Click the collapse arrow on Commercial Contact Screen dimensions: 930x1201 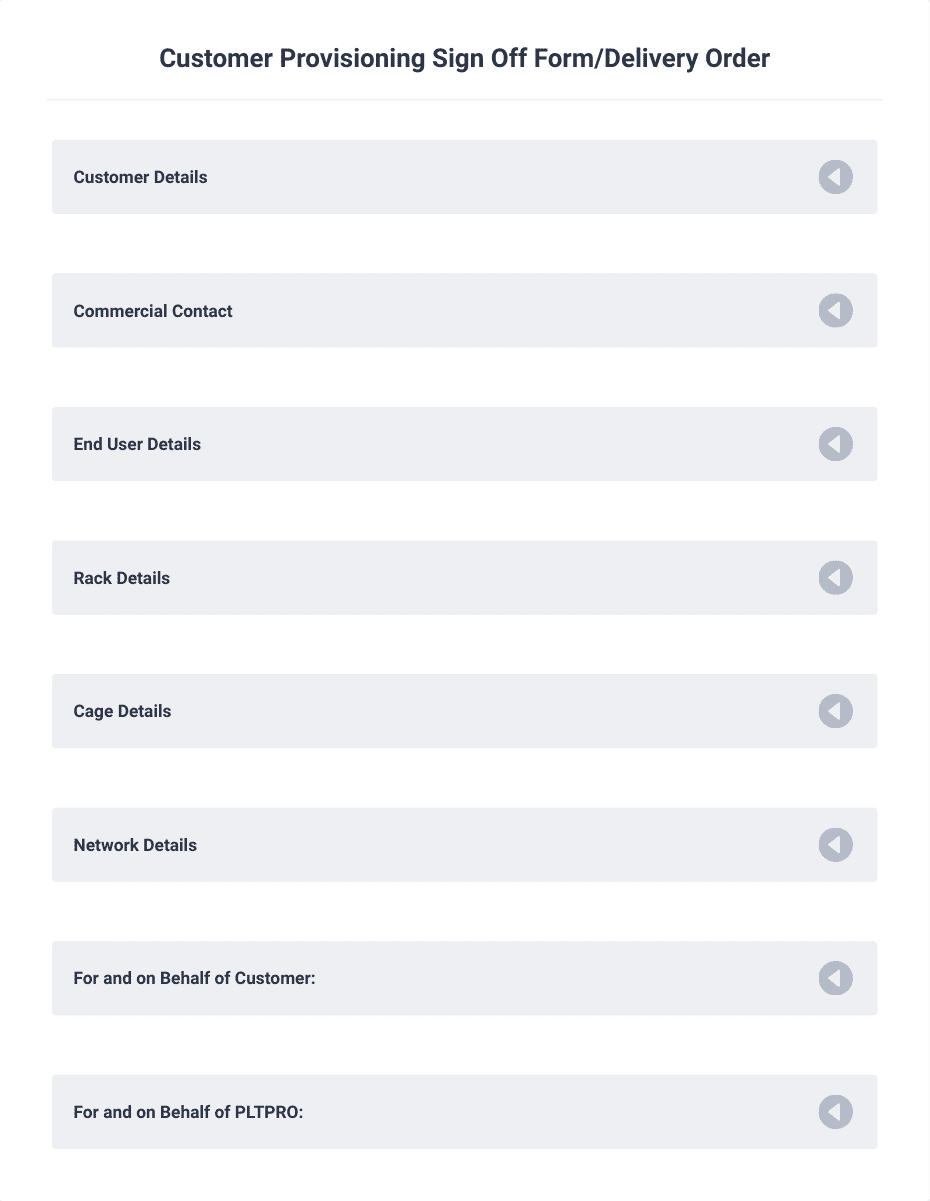(x=835, y=310)
